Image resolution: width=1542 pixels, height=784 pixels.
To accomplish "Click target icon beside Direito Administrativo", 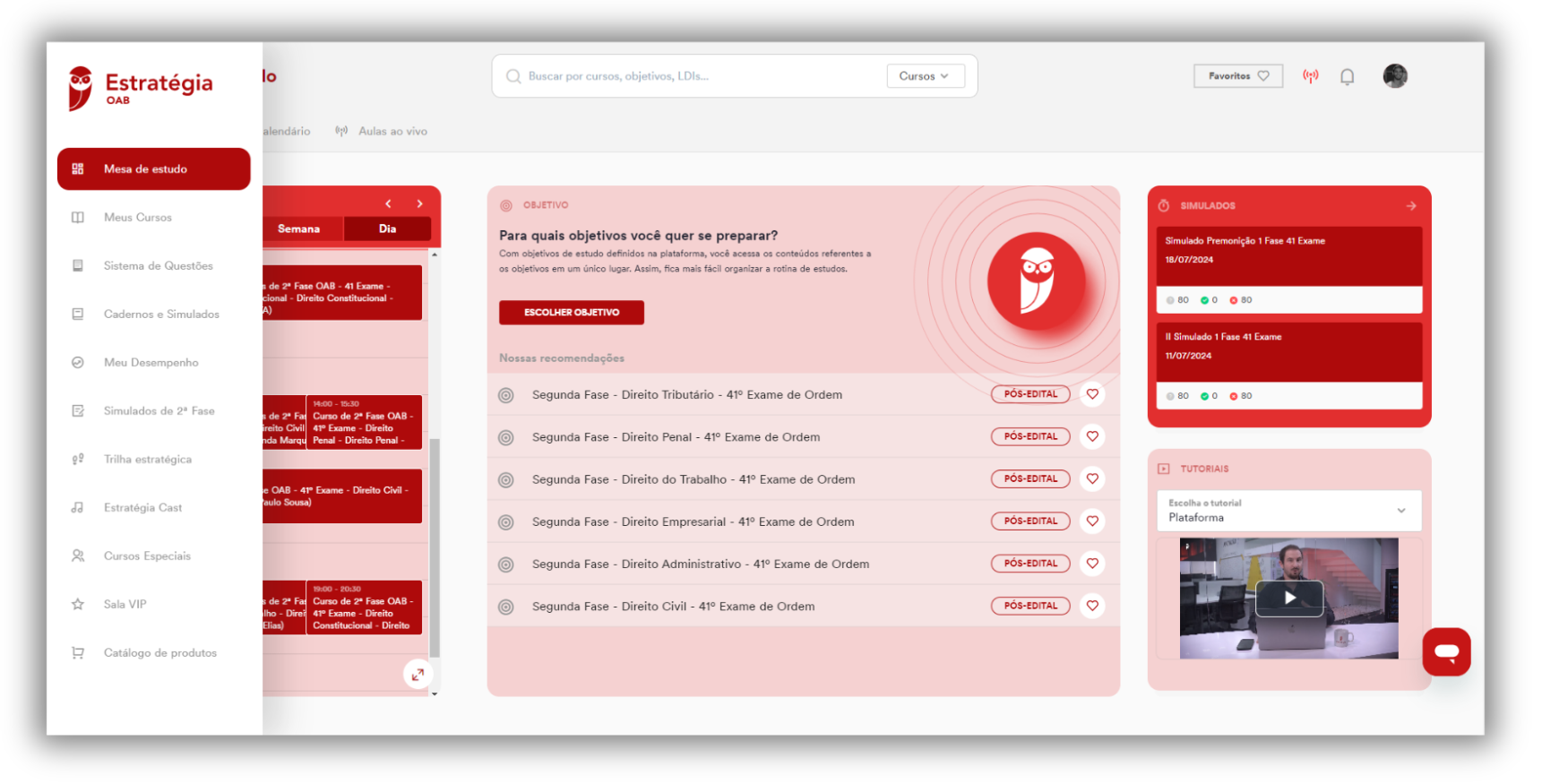I will pyautogui.click(x=506, y=564).
